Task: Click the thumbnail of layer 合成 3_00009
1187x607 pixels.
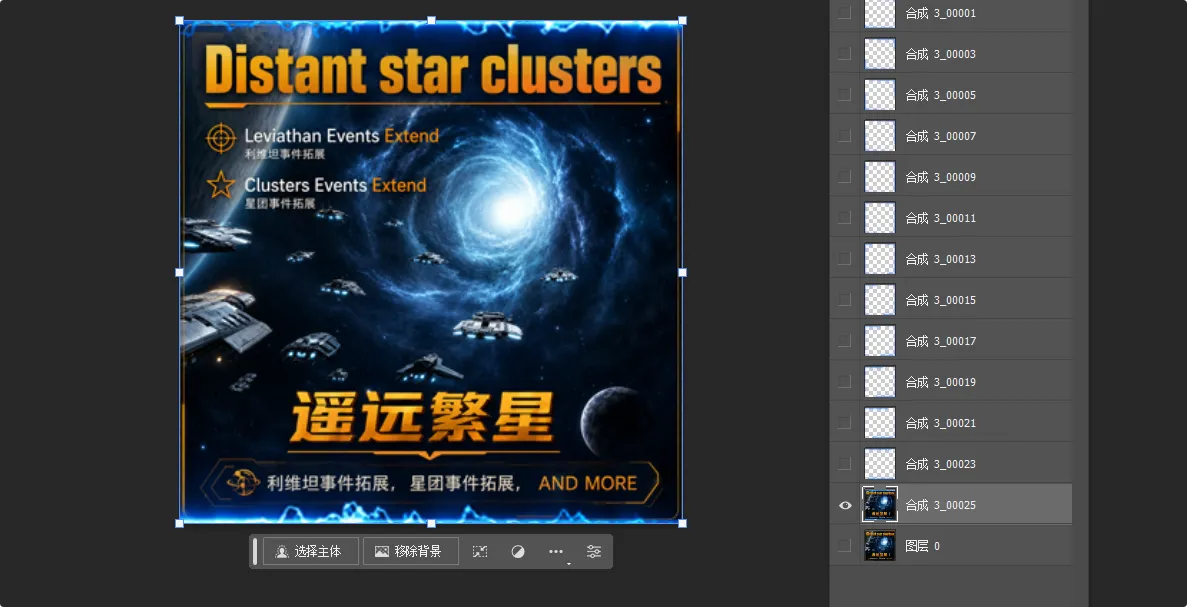Action: coord(880,177)
